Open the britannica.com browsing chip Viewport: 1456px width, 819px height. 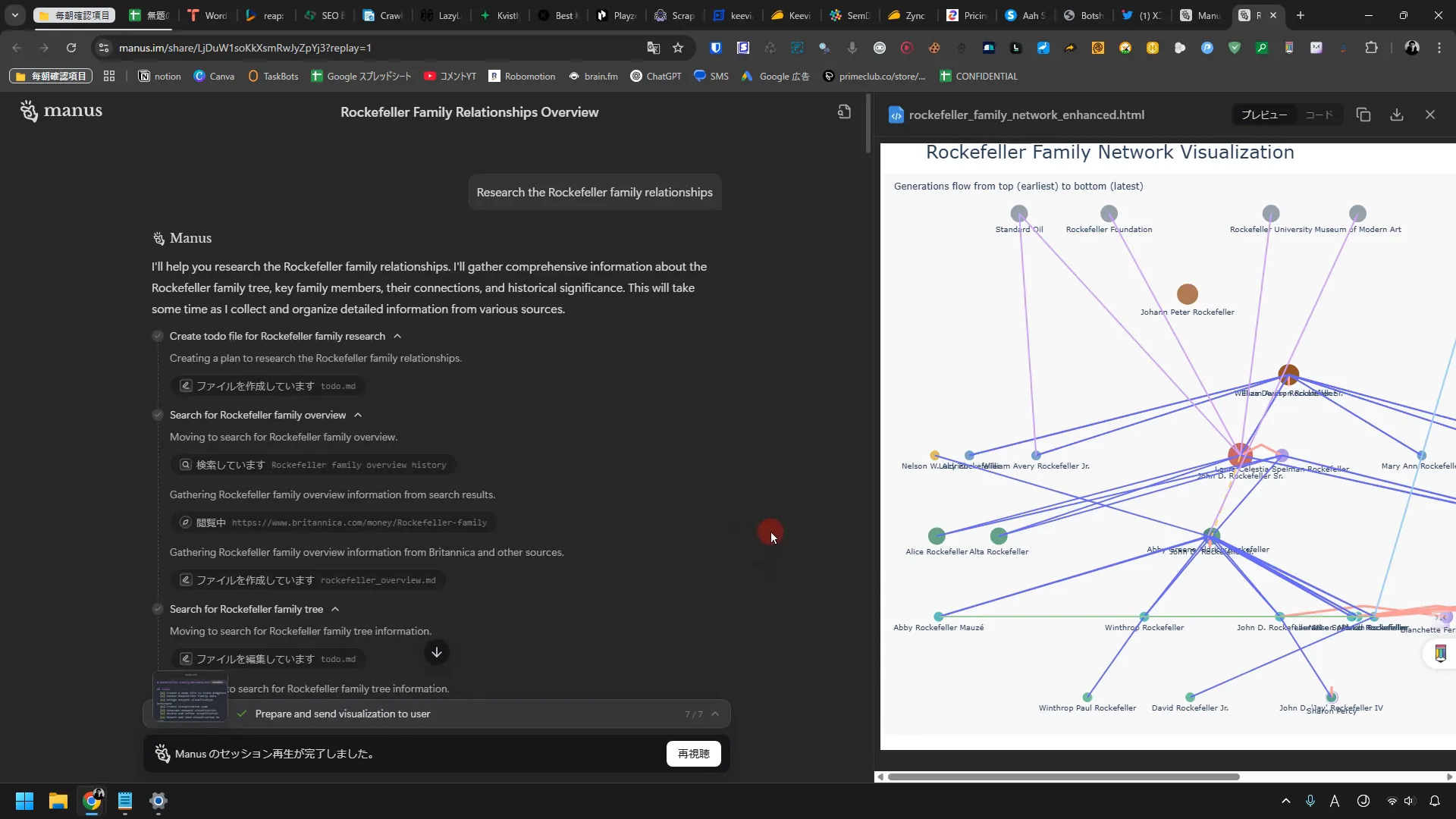click(334, 522)
